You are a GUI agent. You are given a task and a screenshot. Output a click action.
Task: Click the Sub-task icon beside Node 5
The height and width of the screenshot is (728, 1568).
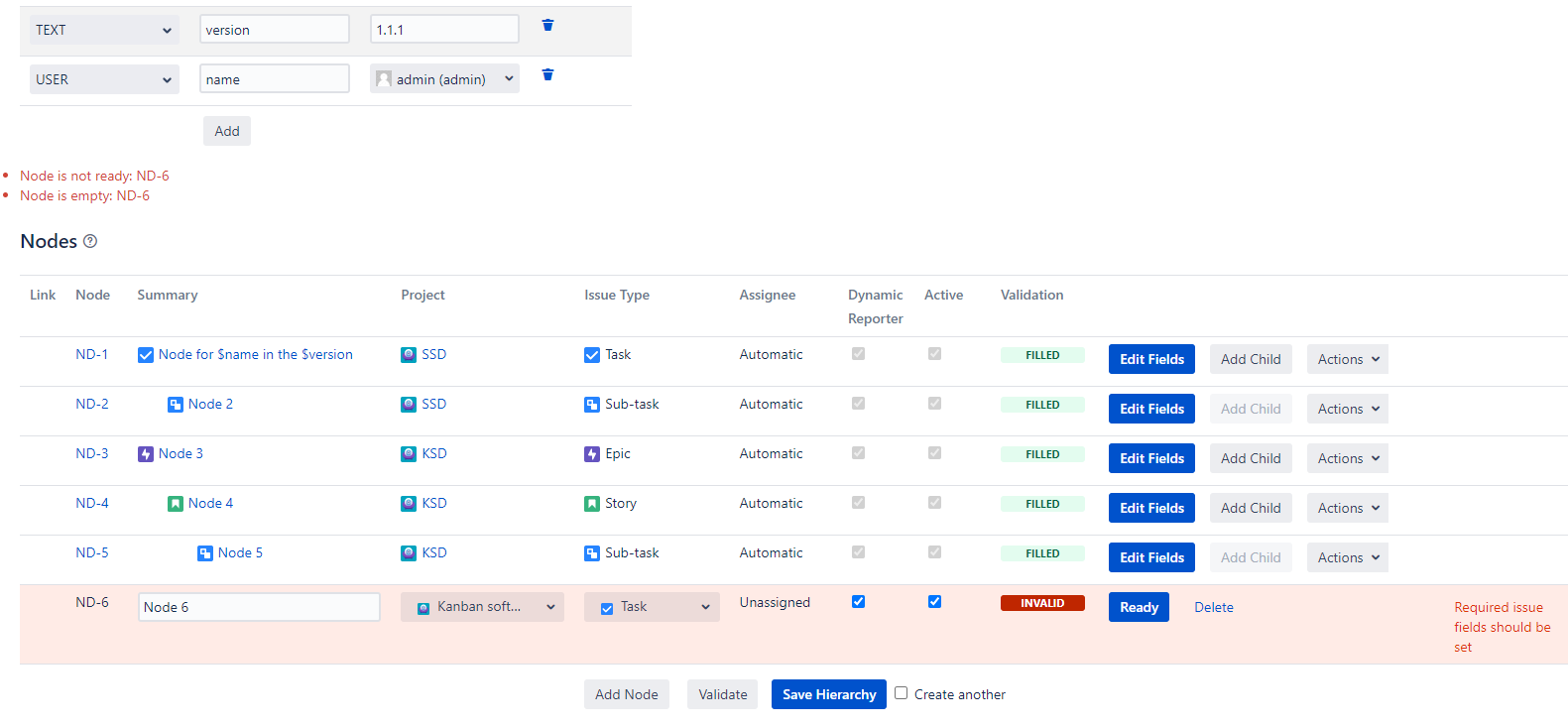click(205, 553)
